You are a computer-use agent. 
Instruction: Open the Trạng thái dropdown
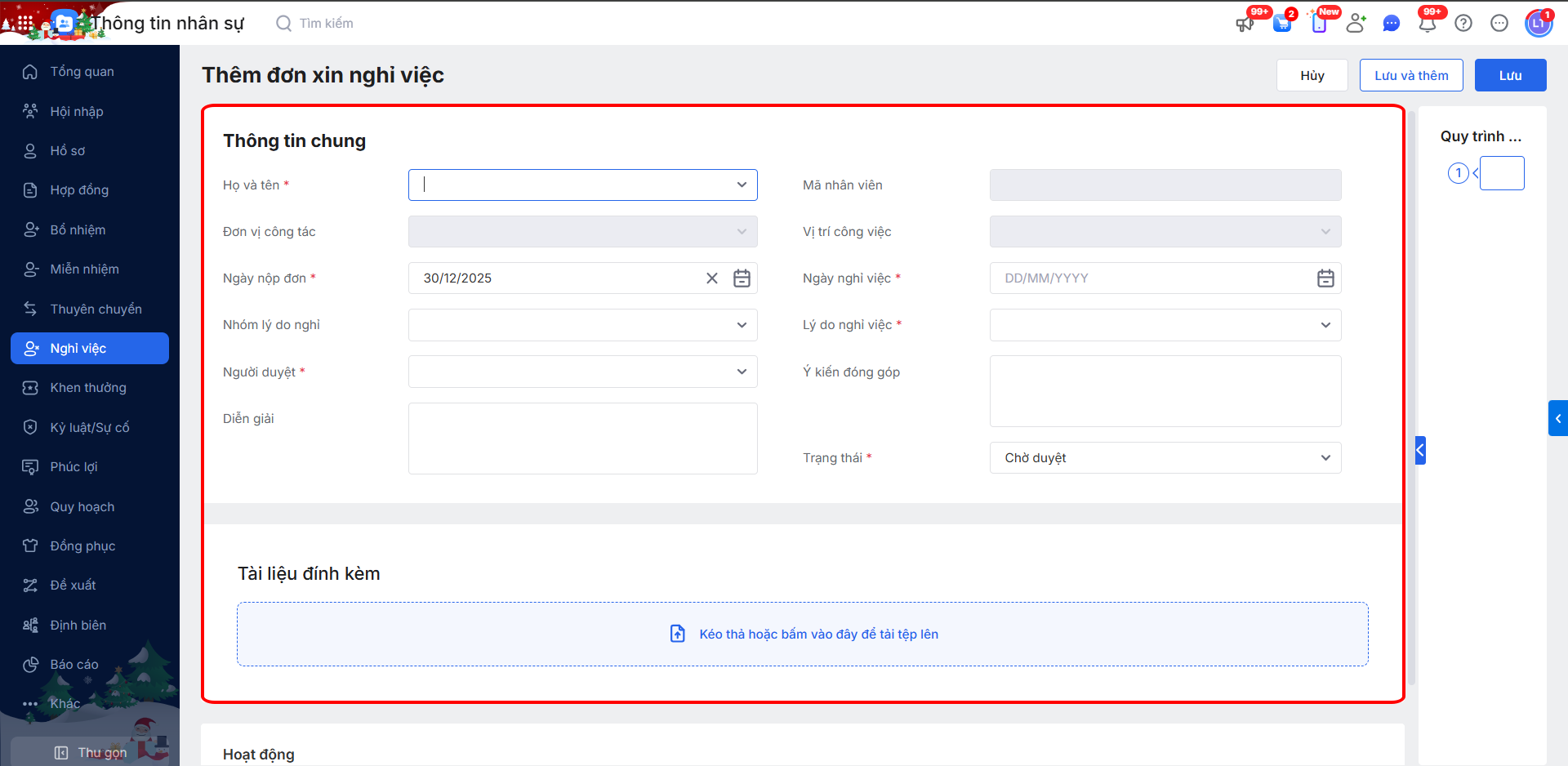(1325, 458)
